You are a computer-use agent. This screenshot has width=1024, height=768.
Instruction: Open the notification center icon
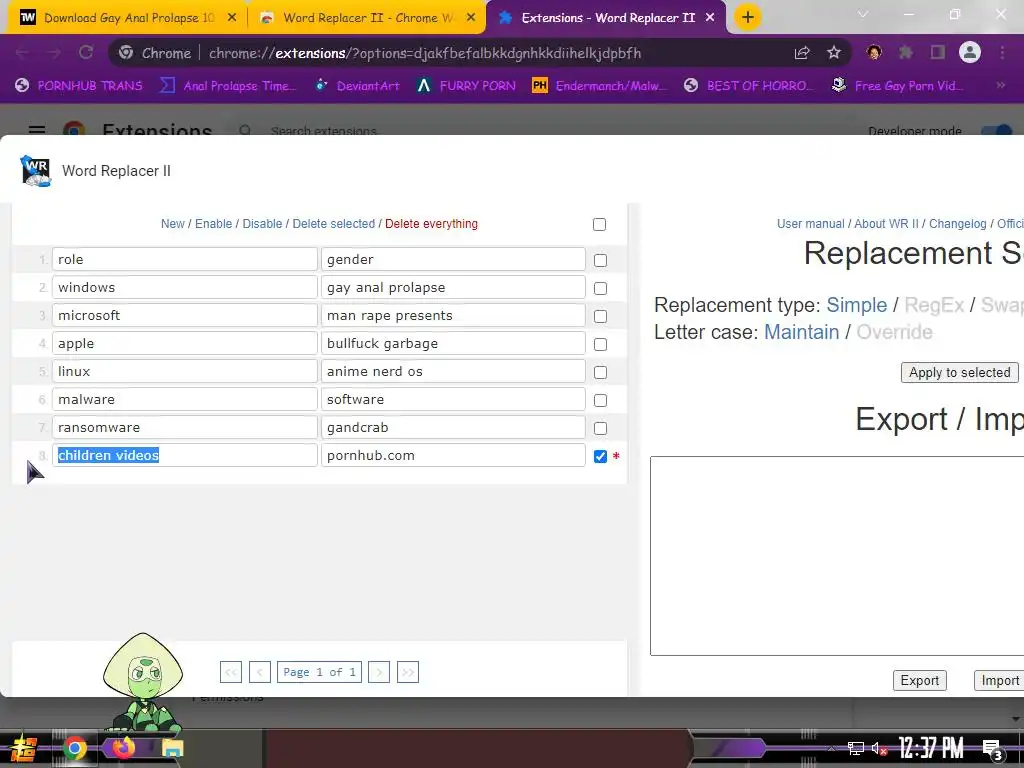pyautogui.click(x=993, y=750)
